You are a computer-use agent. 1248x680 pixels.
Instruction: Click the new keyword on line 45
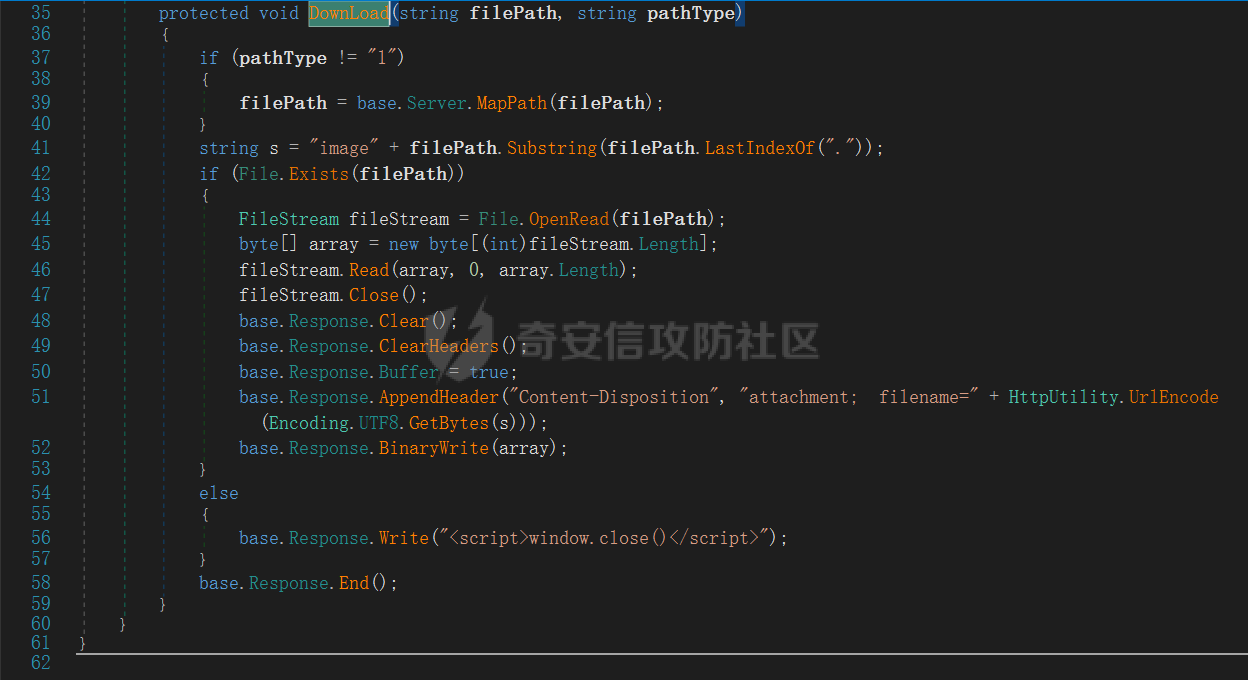click(404, 244)
